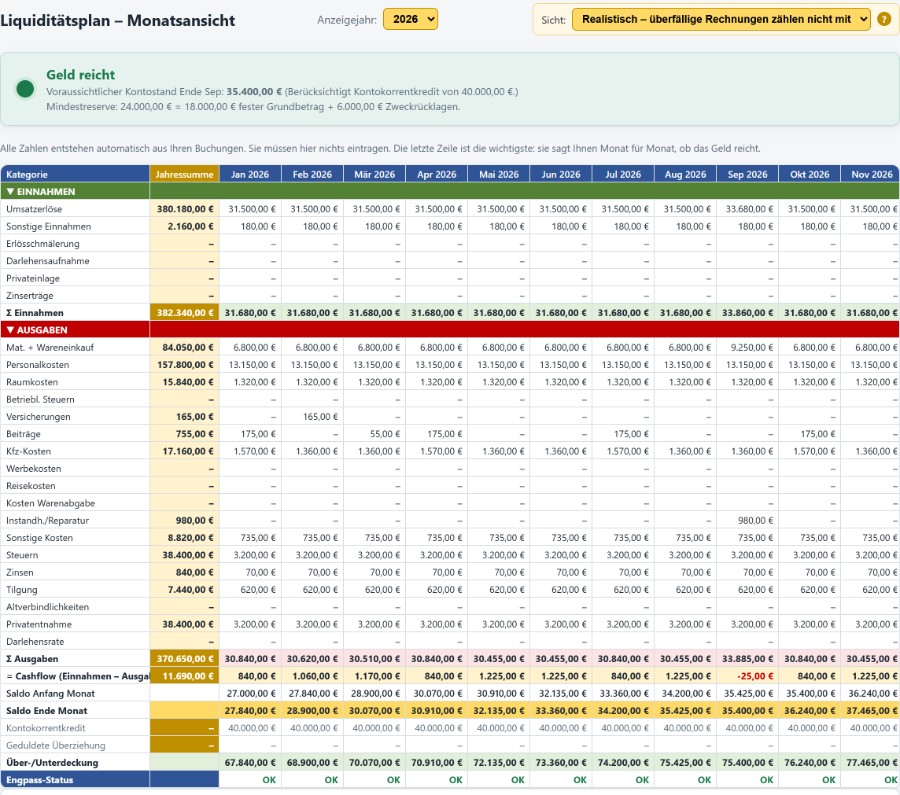Collapse the AUSGABEN section
This screenshot has height=795, width=900.
(37, 330)
